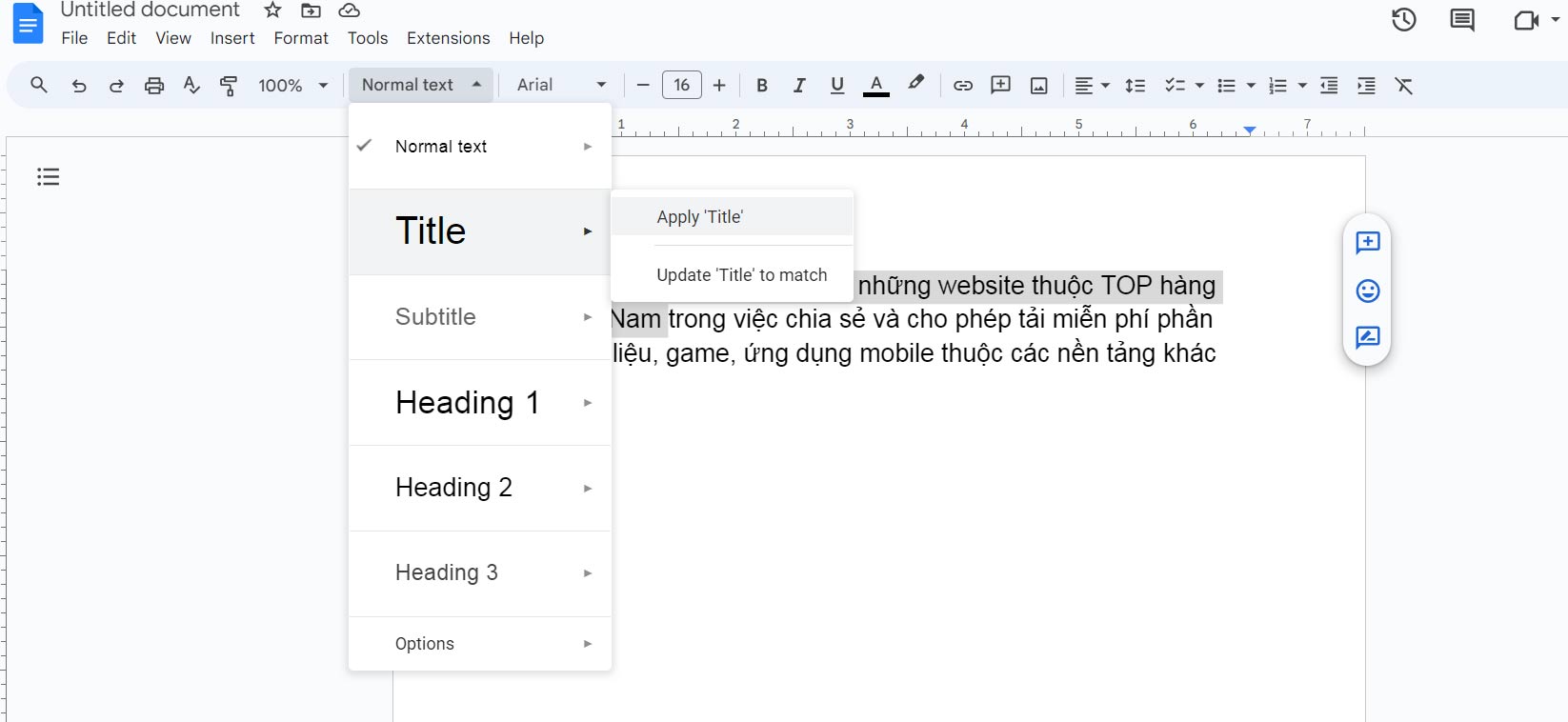Screen dimensions: 1568x722
Task: Check the cloud save status icon
Action: click(x=350, y=10)
